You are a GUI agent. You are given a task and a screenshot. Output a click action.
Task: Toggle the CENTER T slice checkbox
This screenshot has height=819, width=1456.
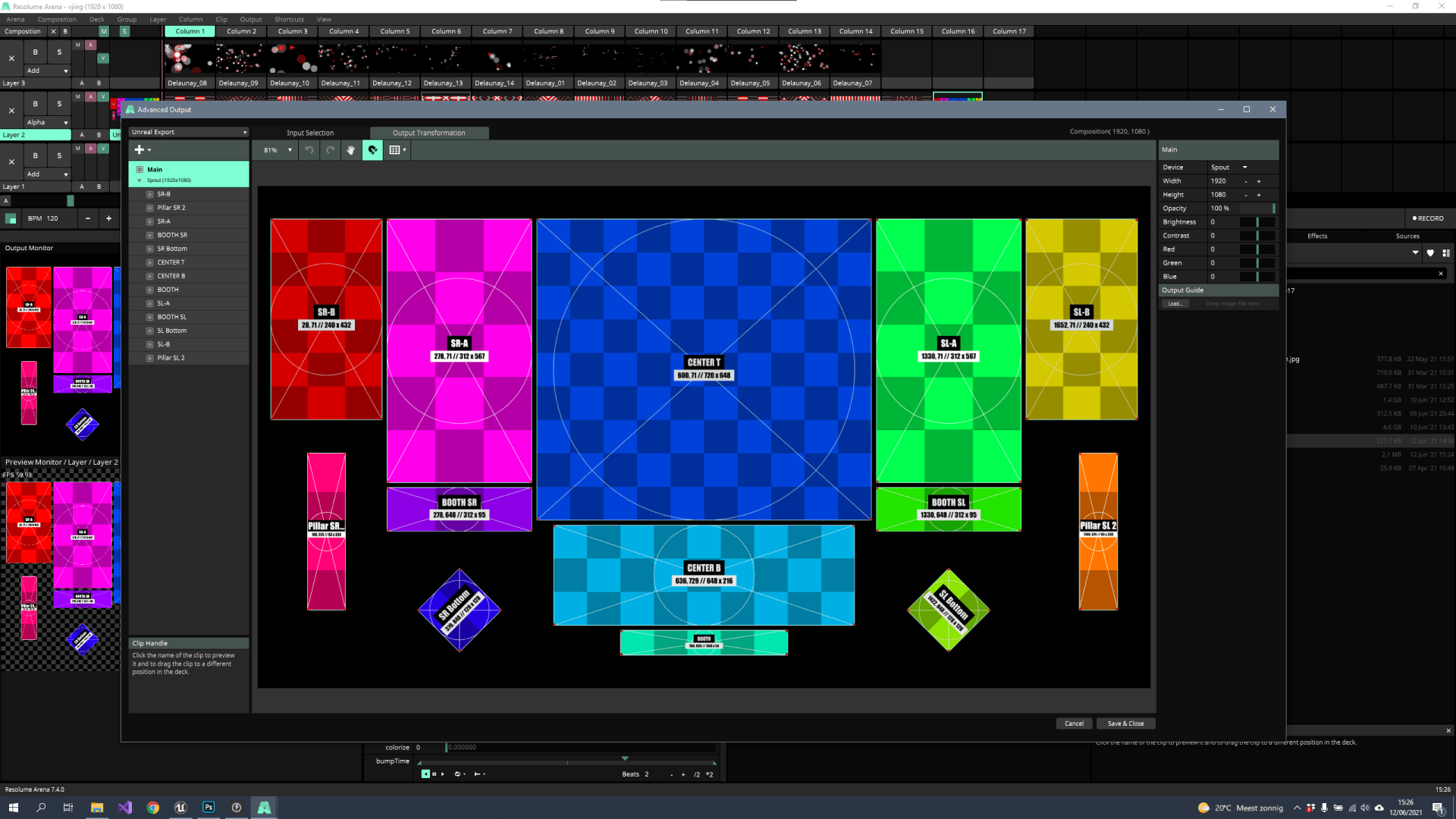149,262
